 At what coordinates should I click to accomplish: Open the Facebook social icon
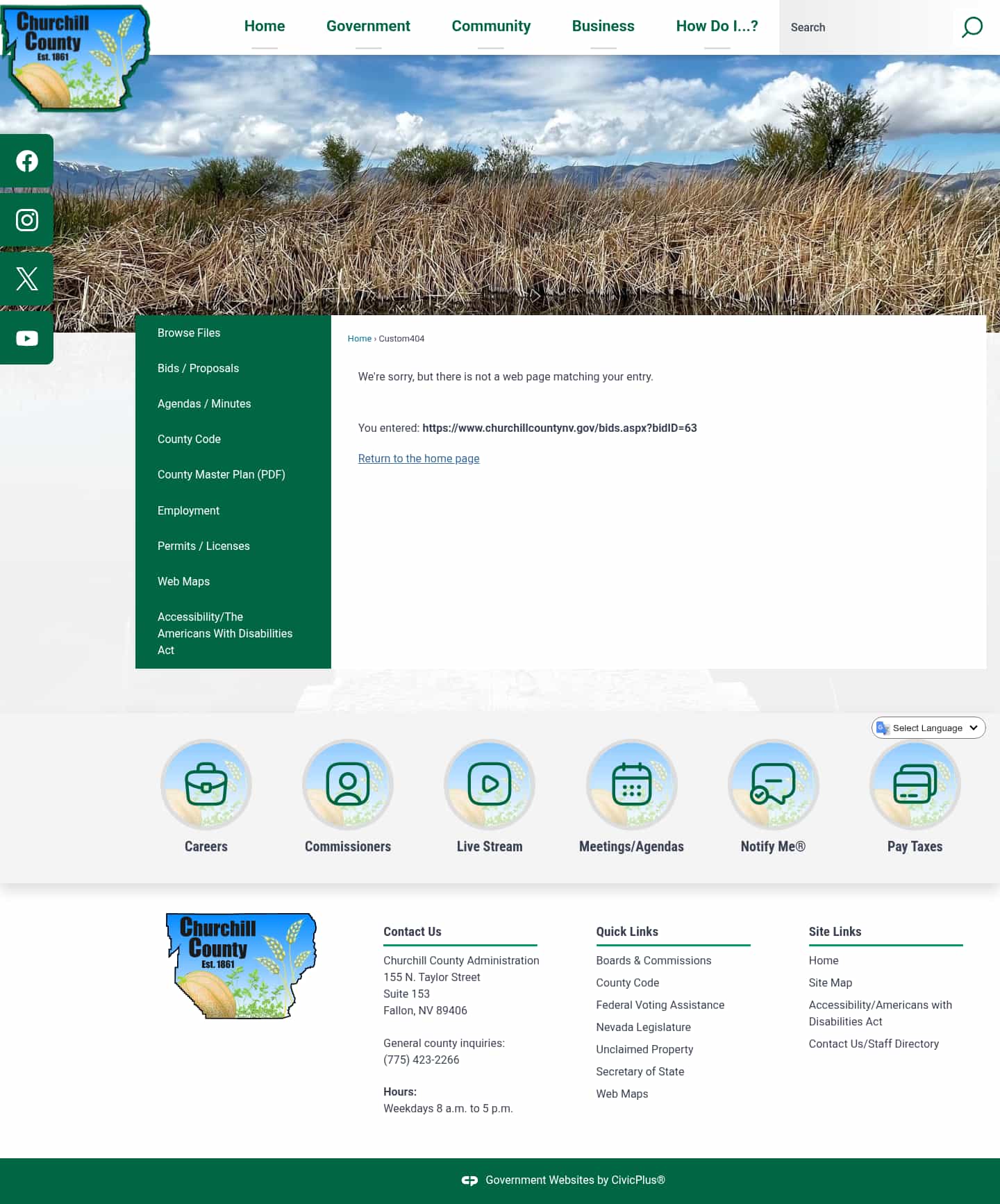26,161
